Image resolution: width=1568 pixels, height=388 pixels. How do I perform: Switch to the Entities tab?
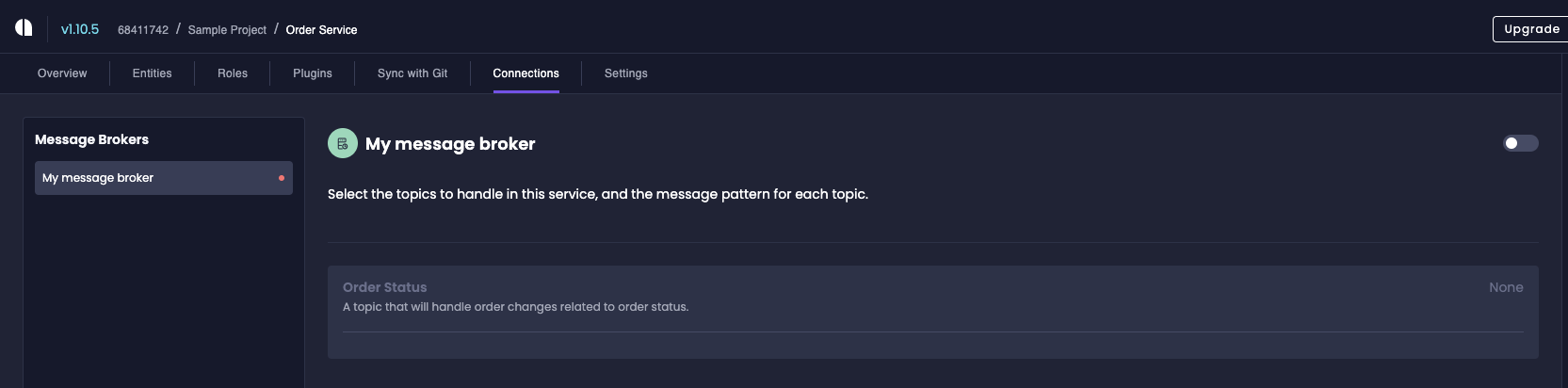[x=152, y=73]
